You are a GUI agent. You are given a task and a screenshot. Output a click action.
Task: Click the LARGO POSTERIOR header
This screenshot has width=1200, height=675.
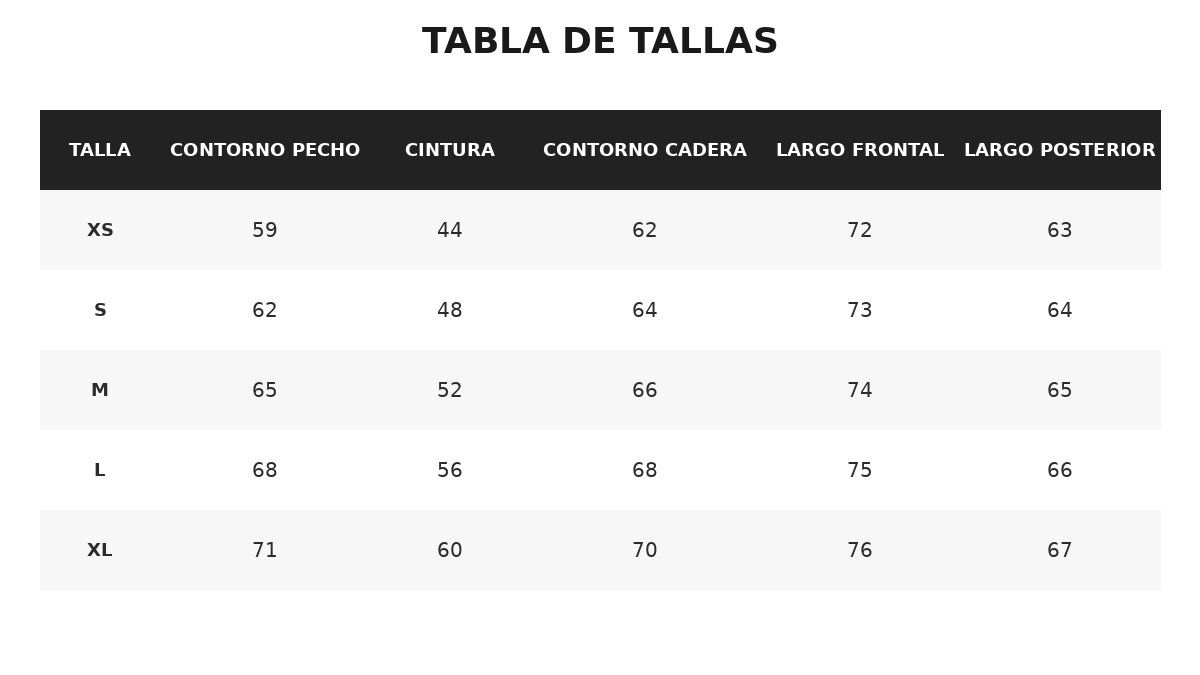tap(1060, 150)
